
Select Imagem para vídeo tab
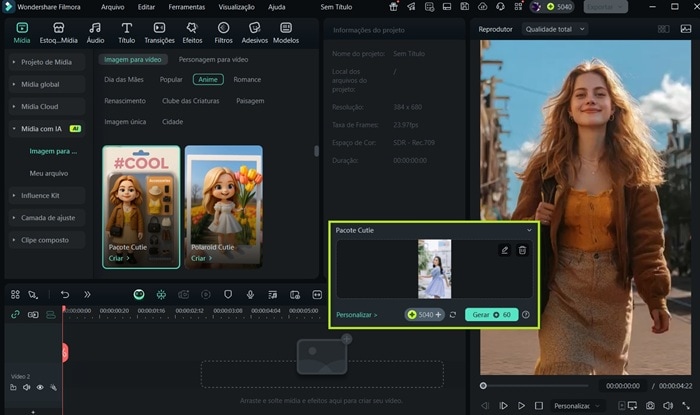coord(133,59)
